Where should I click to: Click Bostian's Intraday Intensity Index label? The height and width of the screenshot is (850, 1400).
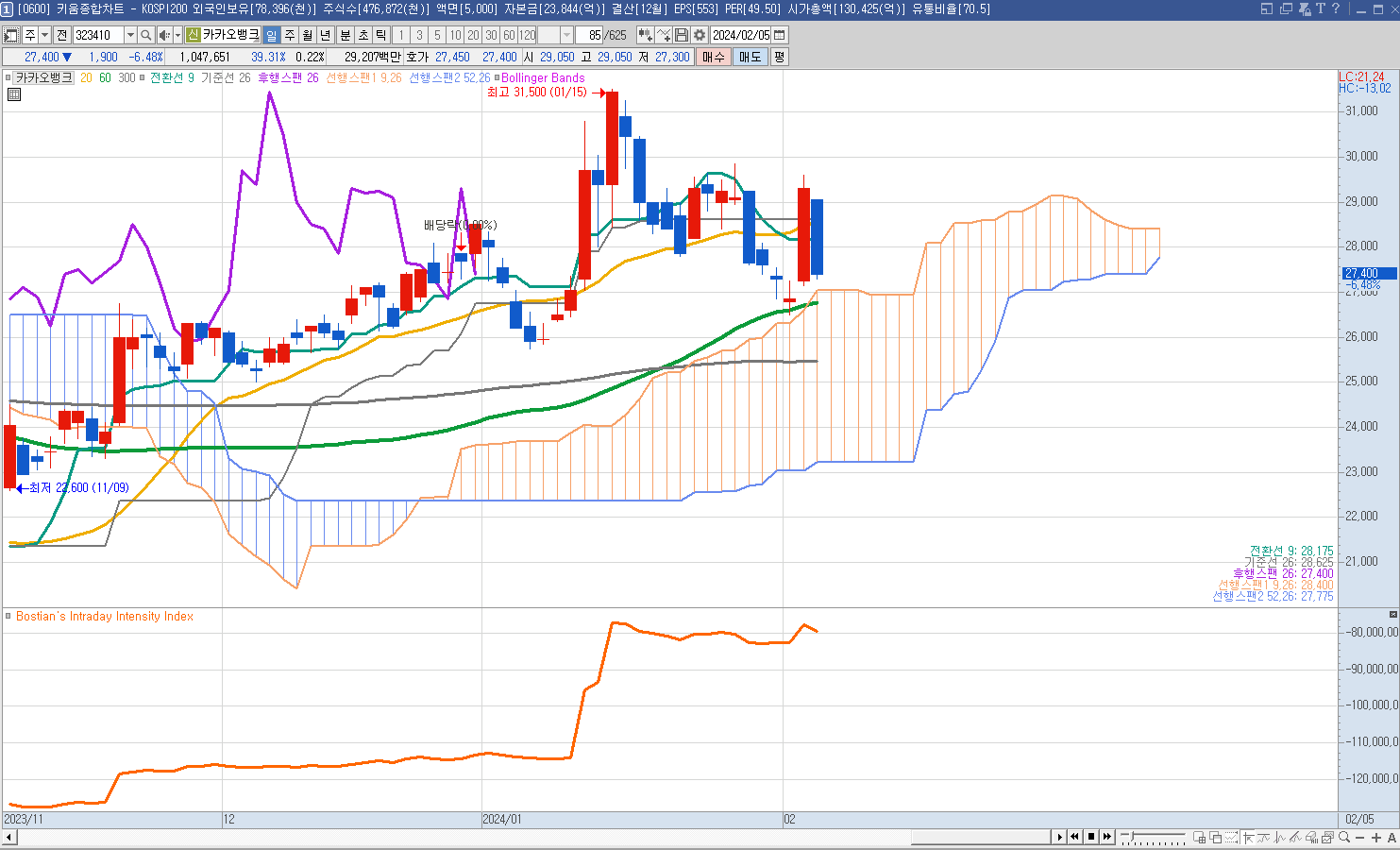pos(105,616)
